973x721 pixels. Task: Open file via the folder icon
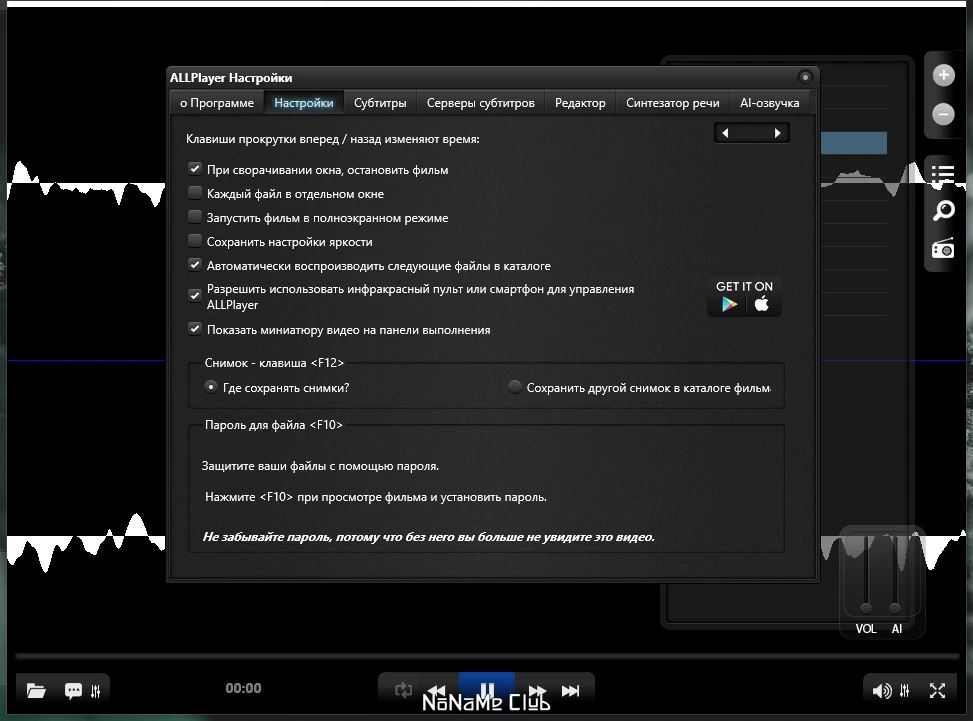pos(36,690)
